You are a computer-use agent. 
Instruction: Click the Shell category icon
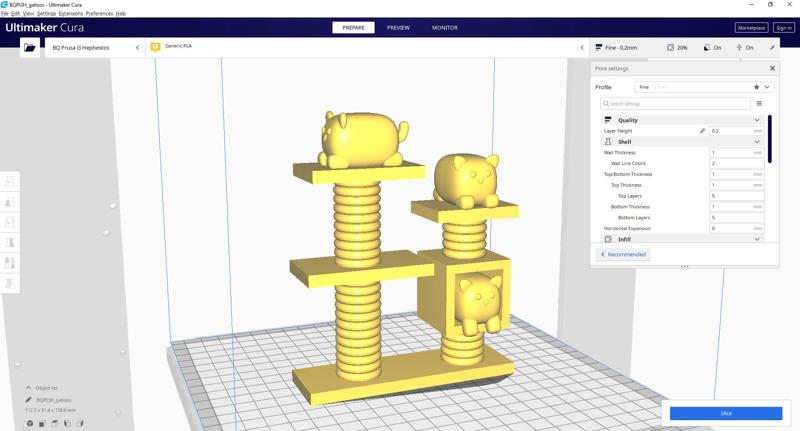pos(608,142)
